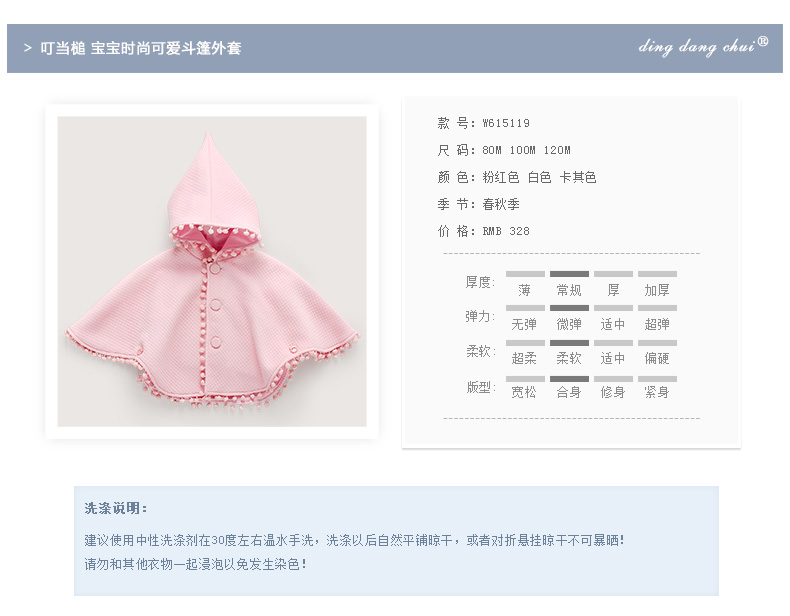Click the 加厚 thickness label

657,290
